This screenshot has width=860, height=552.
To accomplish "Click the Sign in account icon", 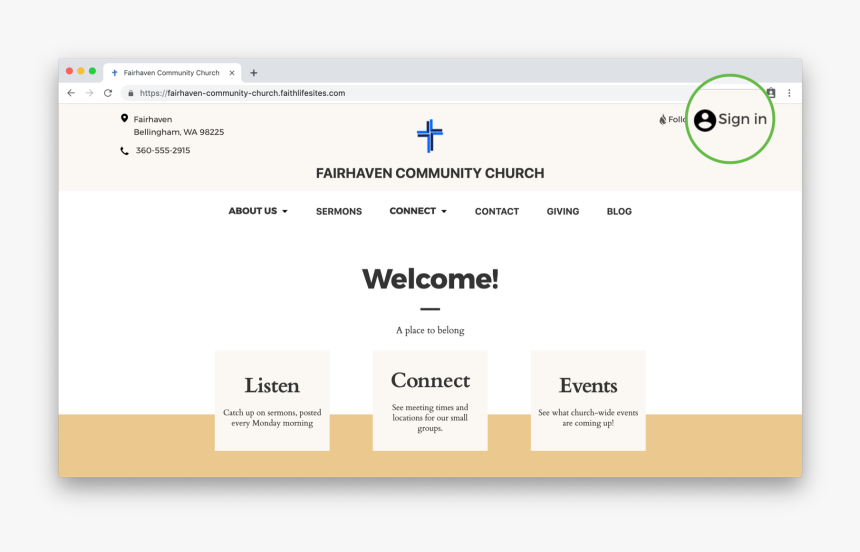I will (705, 120).
